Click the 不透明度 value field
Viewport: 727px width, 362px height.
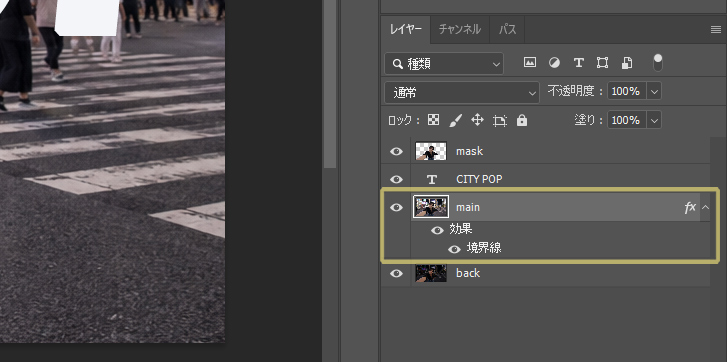(x=627, y=91)
